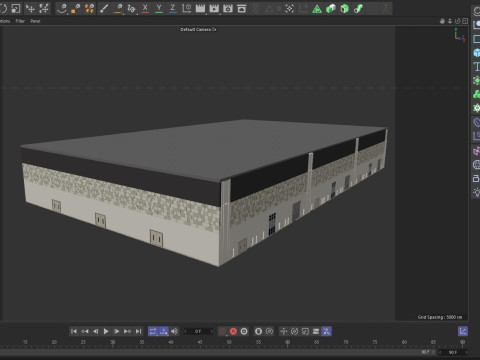Click the green cube generator icon
The height and width of the screenshot is (360, 480).
[331, 8]
